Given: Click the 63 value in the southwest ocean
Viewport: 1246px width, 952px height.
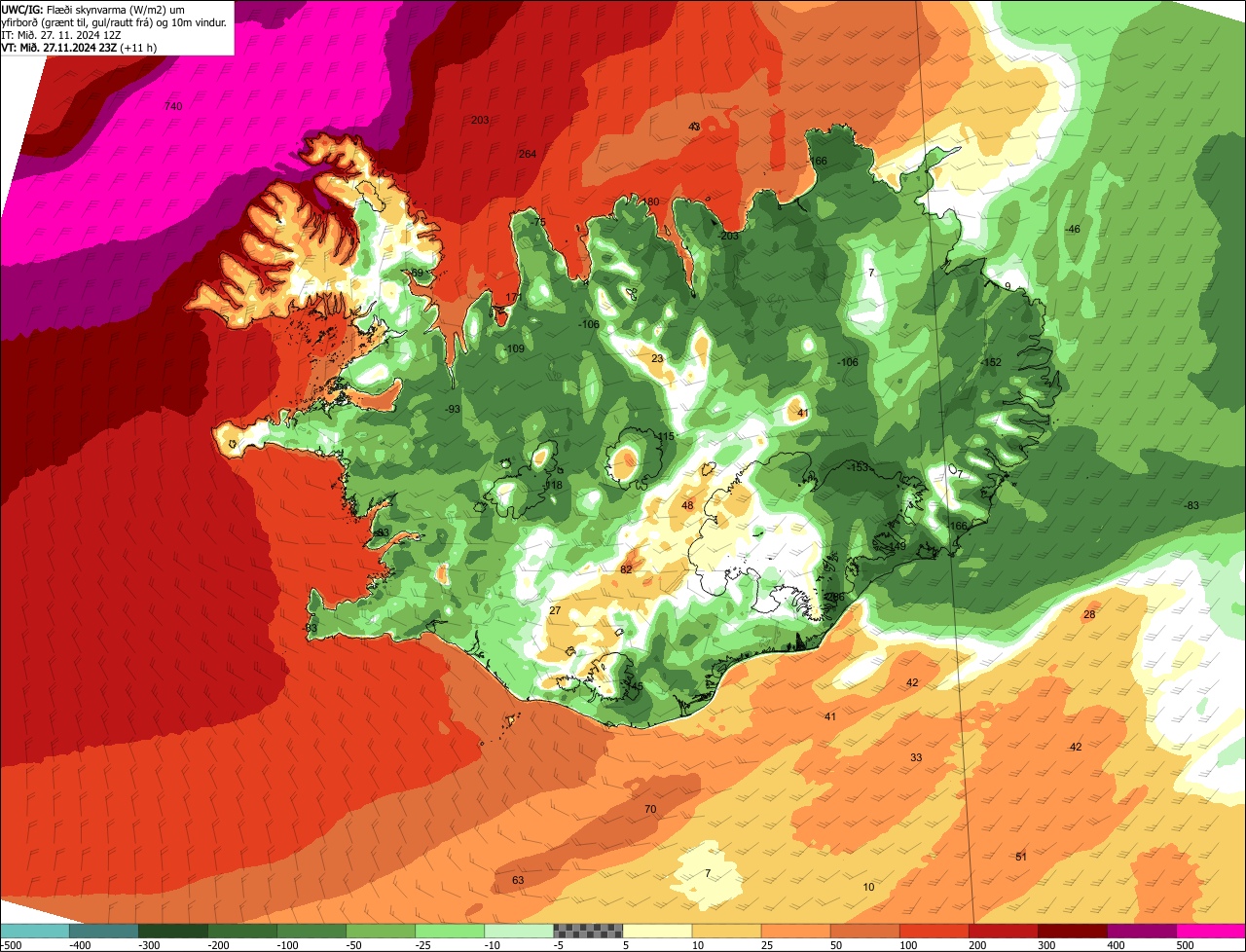Looking at the screenshot, I should 518,880.
